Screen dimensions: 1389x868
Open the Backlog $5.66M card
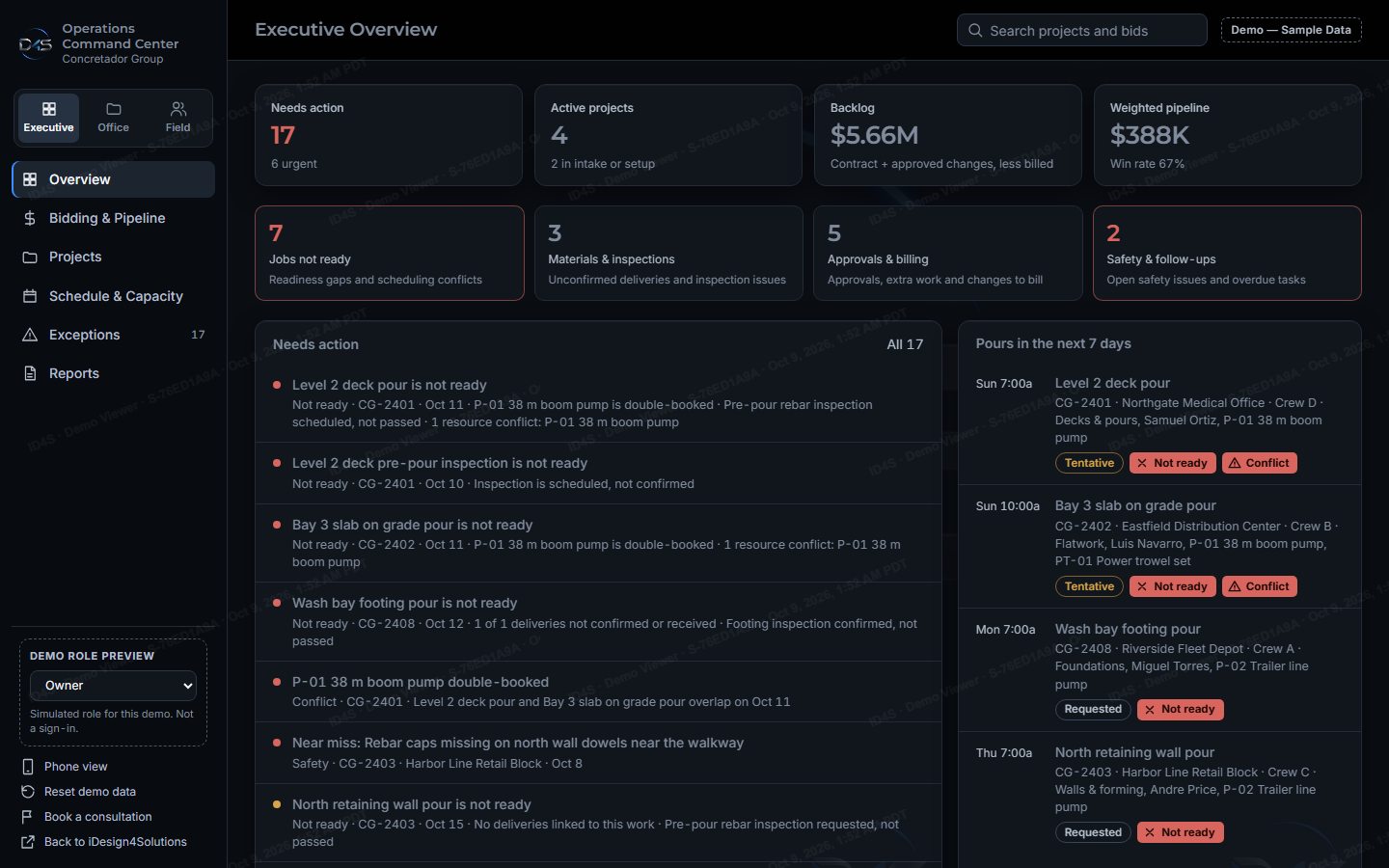point(948,135)
